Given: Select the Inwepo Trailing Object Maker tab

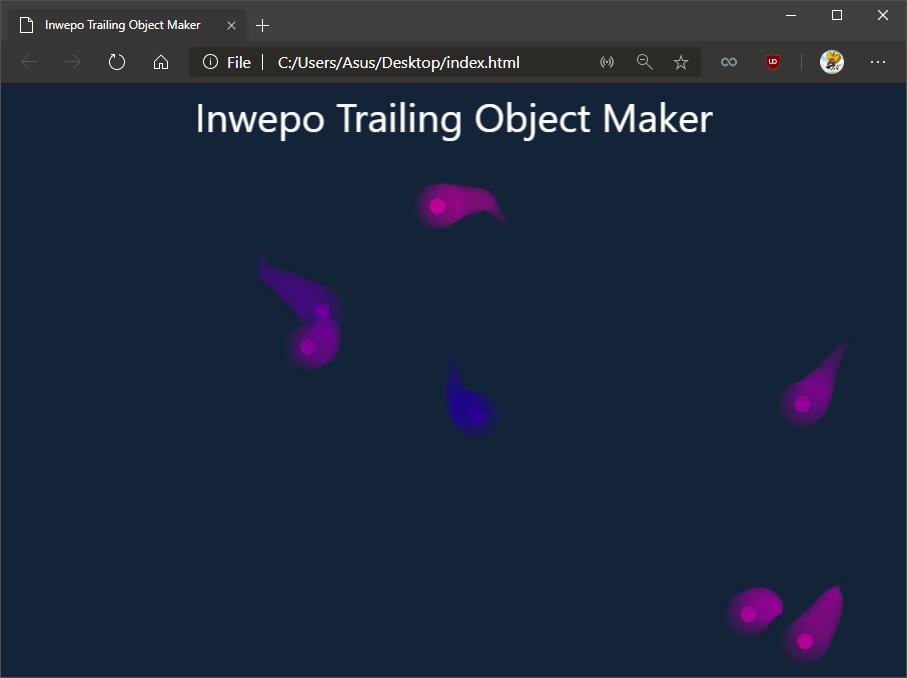Looking at the screenshot, I should click(x=122, y=25).
